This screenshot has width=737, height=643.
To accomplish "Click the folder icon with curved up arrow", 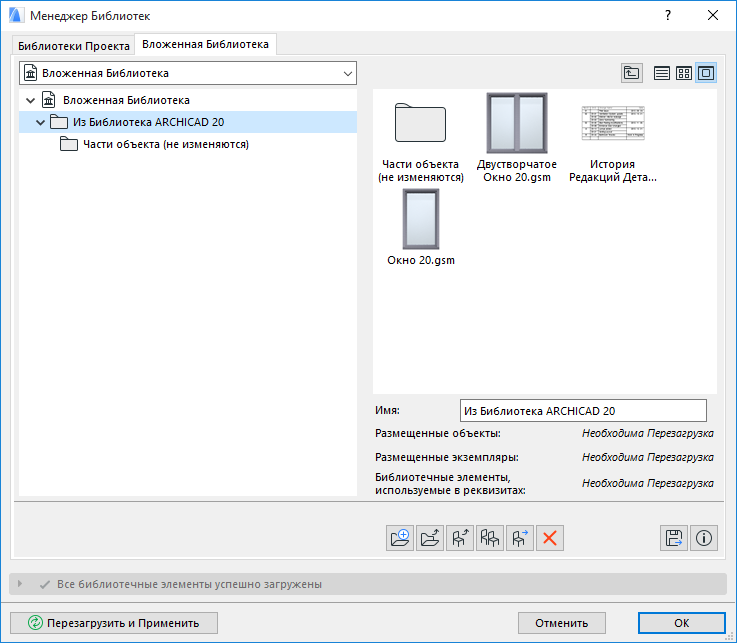I will click(430, 538).
